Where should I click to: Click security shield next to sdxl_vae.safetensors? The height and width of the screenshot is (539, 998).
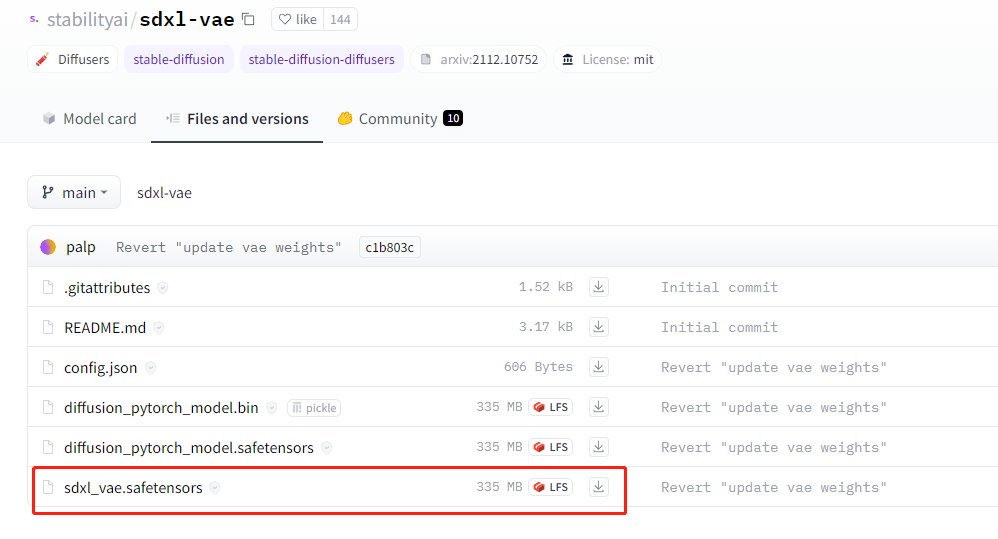[x=215, y=488]
